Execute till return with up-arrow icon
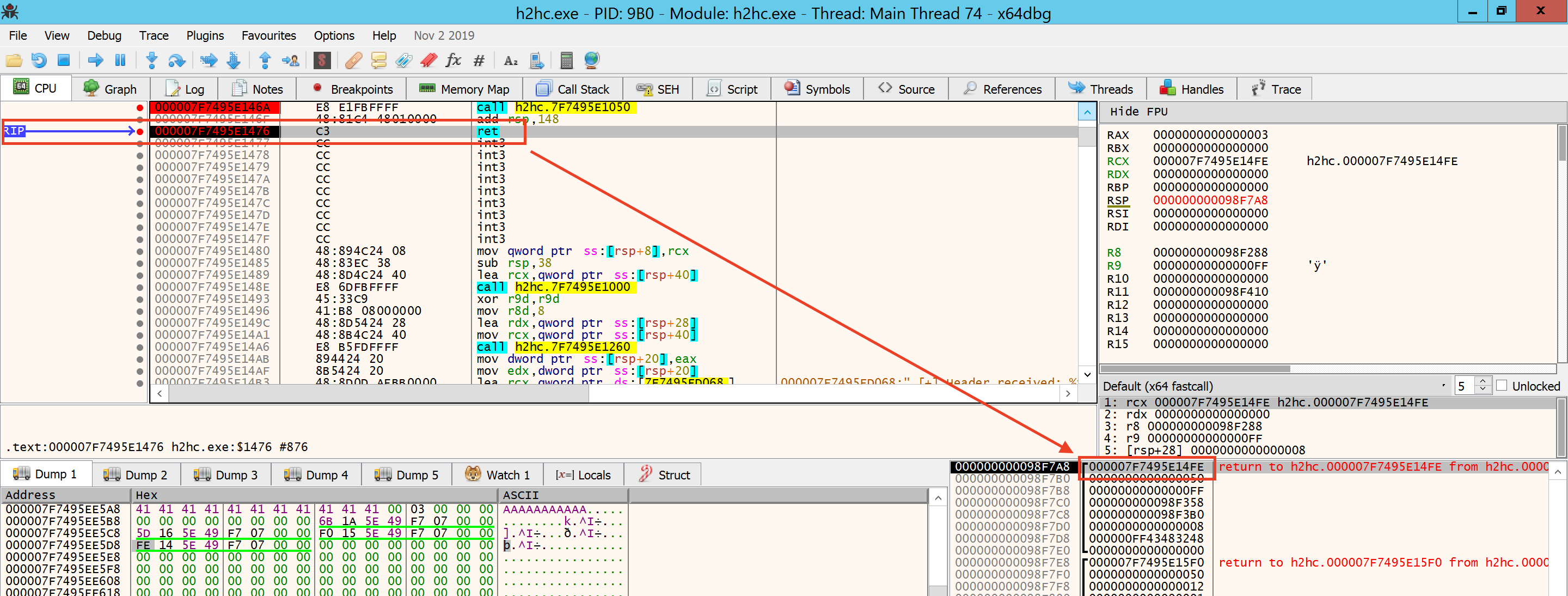The width and height of the screenshot is (1568, 596). (265, 60)
